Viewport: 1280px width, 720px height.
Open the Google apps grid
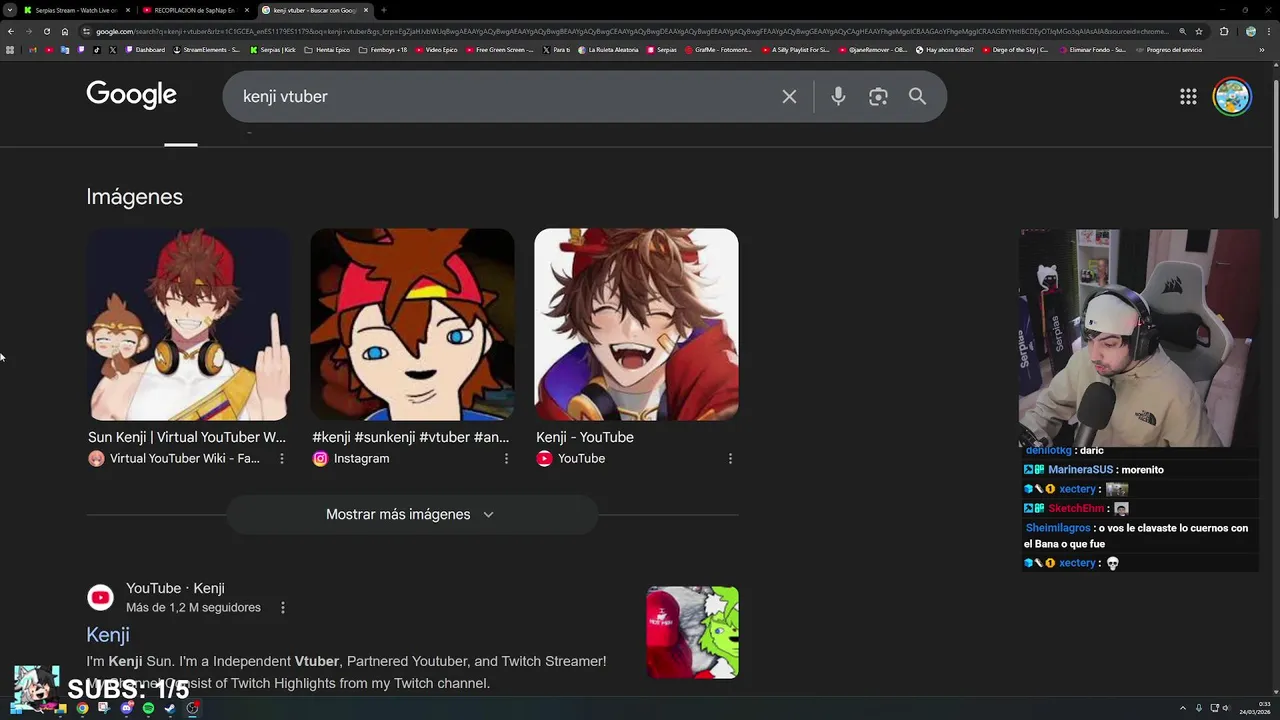pyautogui.click(x=1188, y=97)
